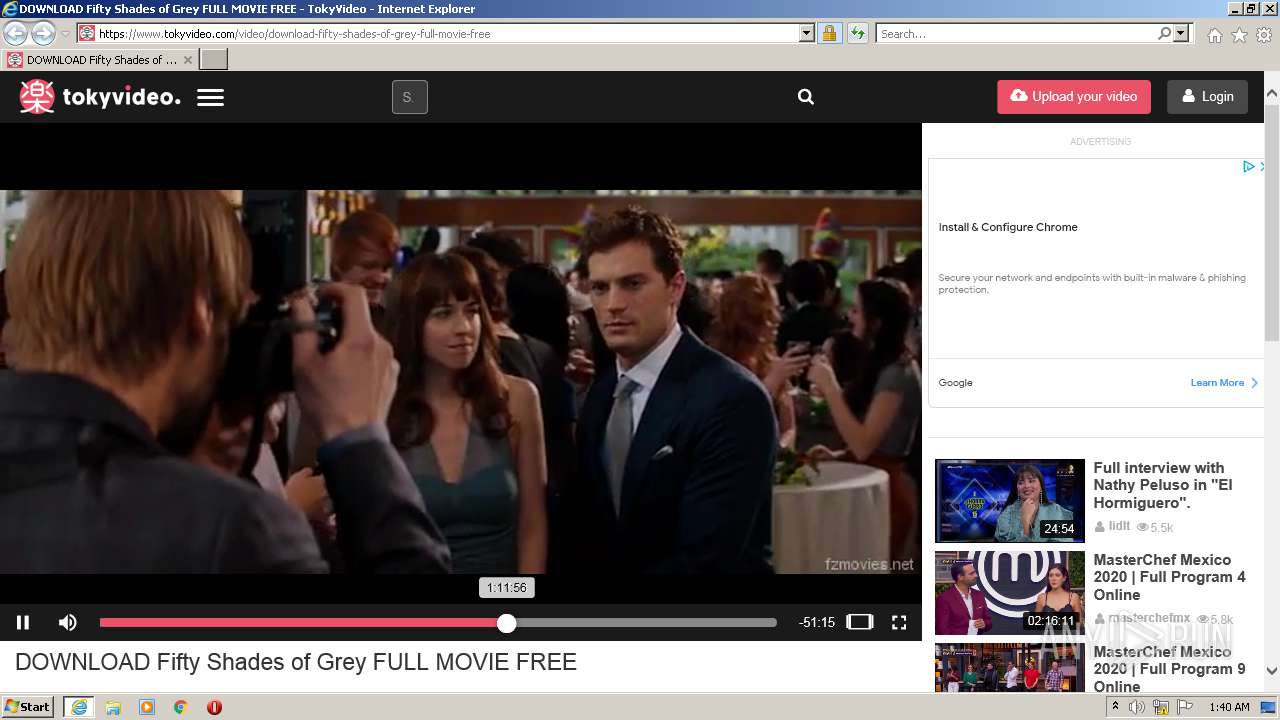Open IE Tools gear icon
The image size is (1280, 720).
pos(1264,35)
